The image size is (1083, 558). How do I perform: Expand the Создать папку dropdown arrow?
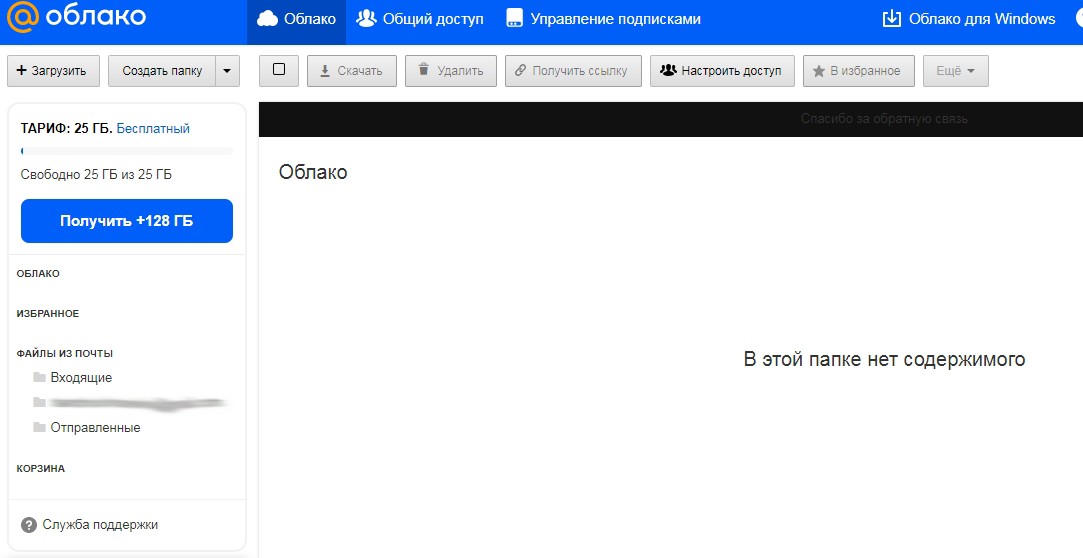tap(228, 71)
